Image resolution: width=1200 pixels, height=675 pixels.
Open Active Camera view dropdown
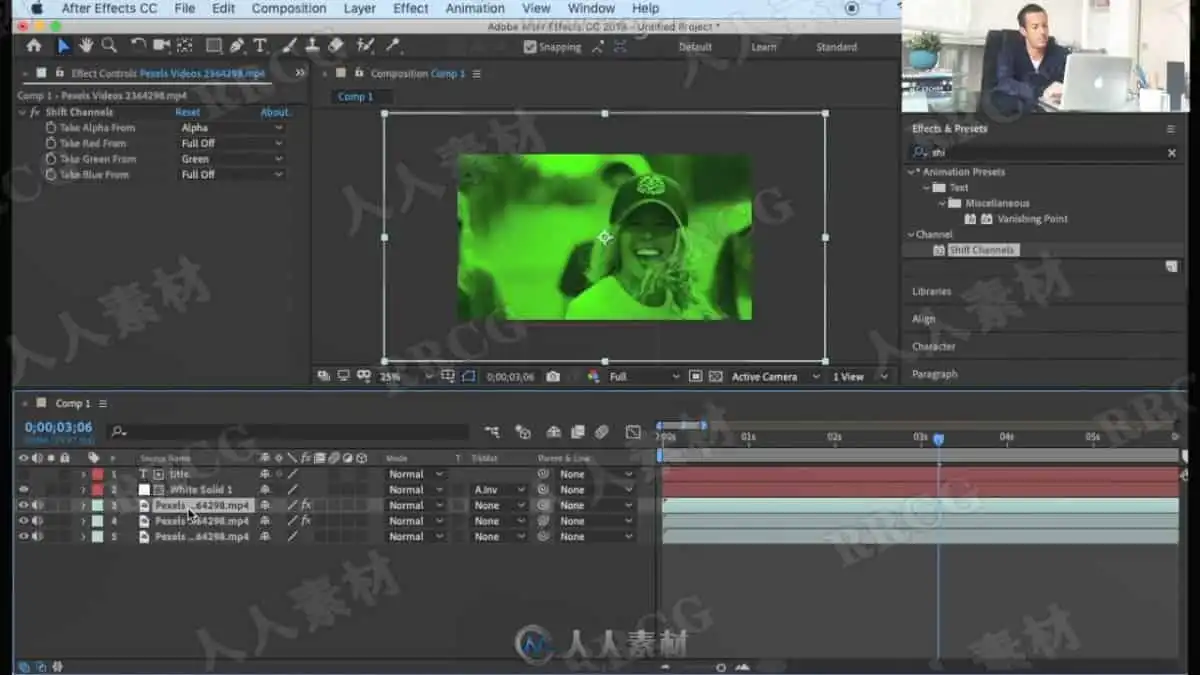[775, 377]
